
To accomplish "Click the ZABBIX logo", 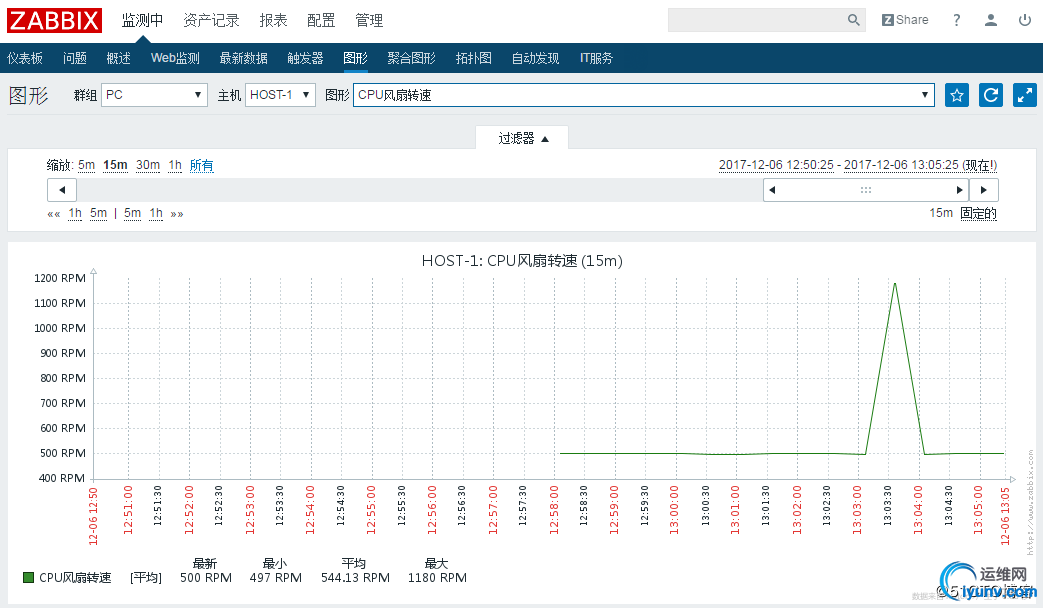I will (x=55, y=20).
